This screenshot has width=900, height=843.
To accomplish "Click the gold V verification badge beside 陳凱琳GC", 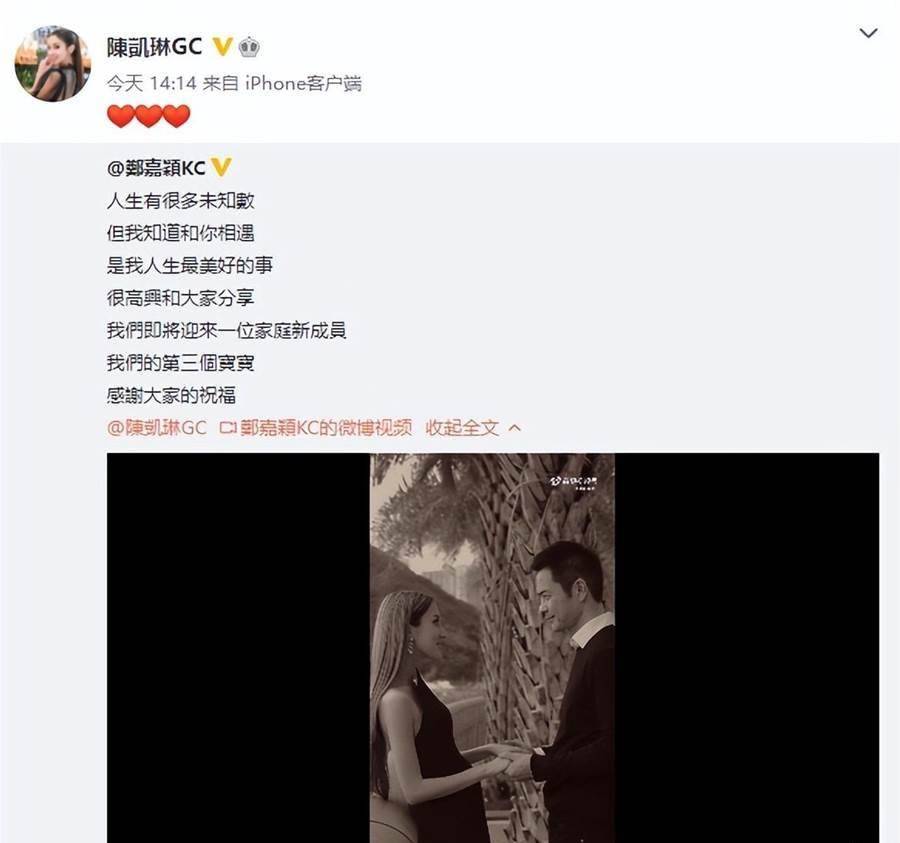I will pos(222,46).
